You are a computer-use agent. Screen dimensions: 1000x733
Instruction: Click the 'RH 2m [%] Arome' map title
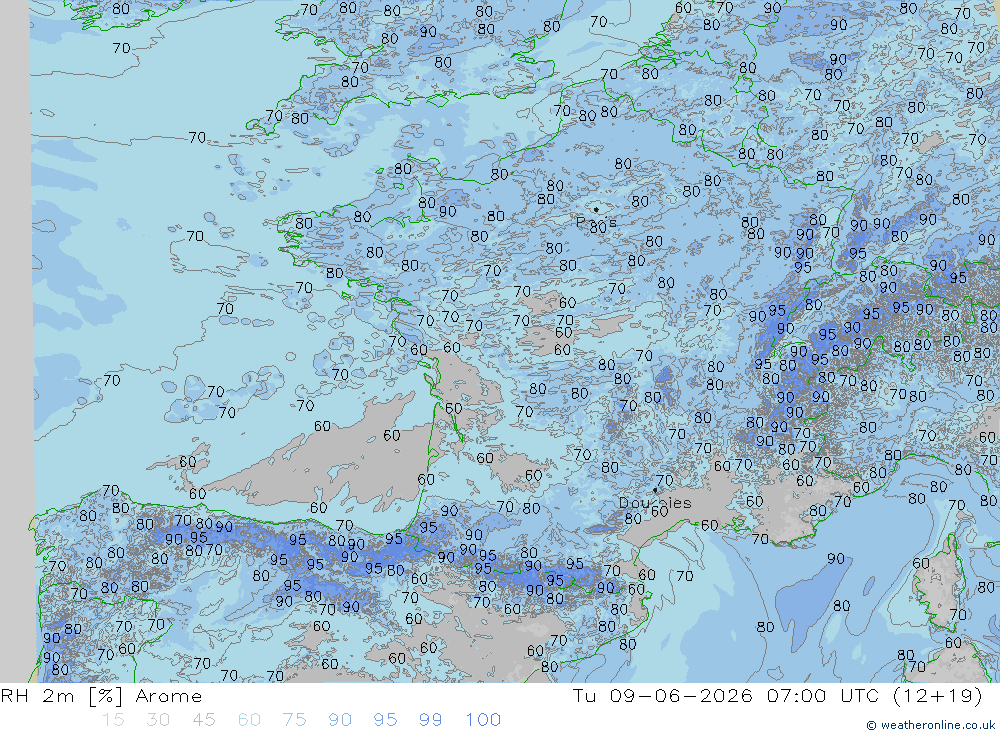101,696
